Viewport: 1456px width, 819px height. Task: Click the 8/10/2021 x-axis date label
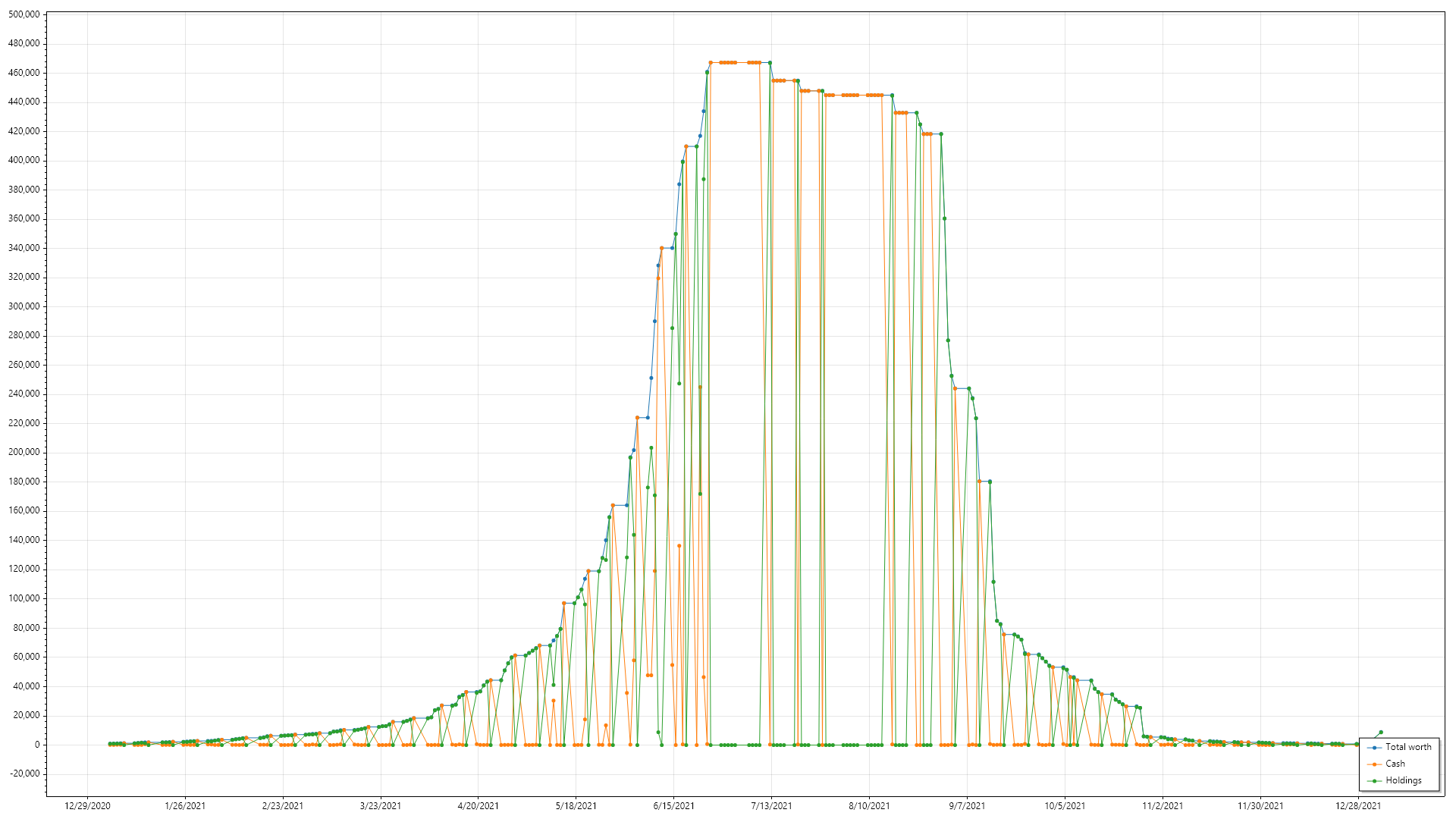869,806
